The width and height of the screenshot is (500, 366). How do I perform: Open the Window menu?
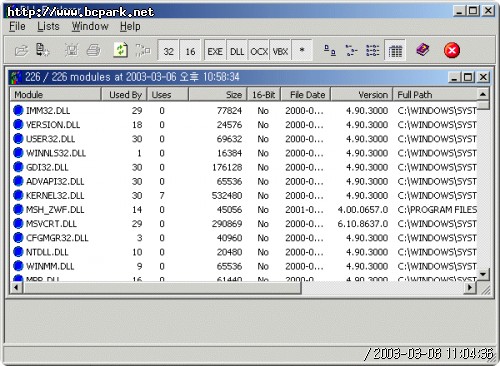(x=90, y=26)
